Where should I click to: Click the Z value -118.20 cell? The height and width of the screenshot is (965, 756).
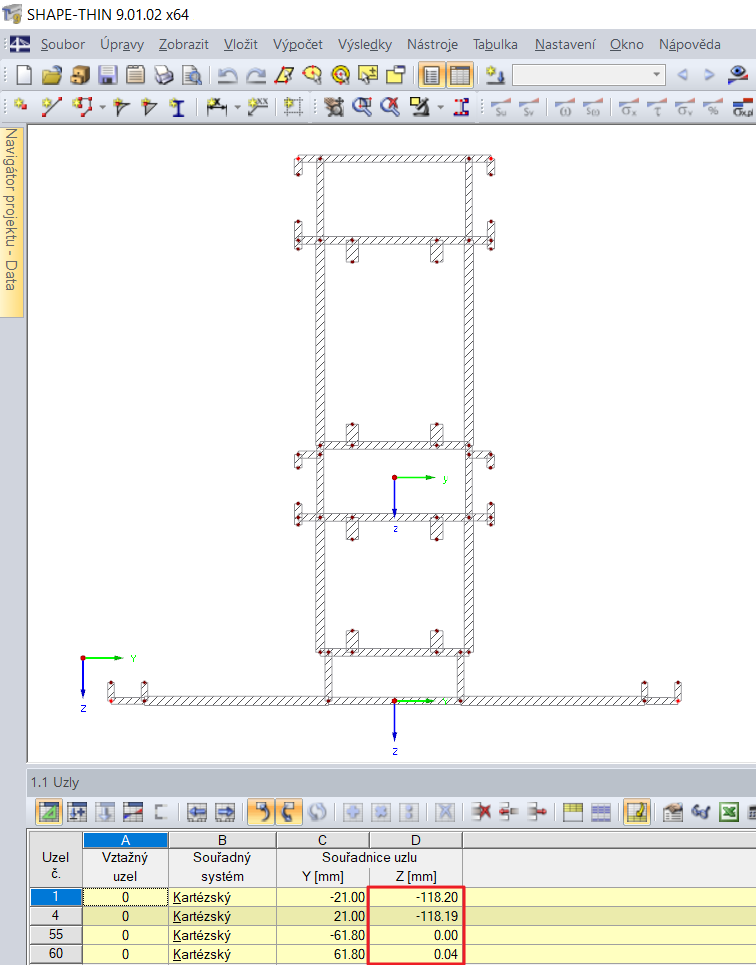416,897
